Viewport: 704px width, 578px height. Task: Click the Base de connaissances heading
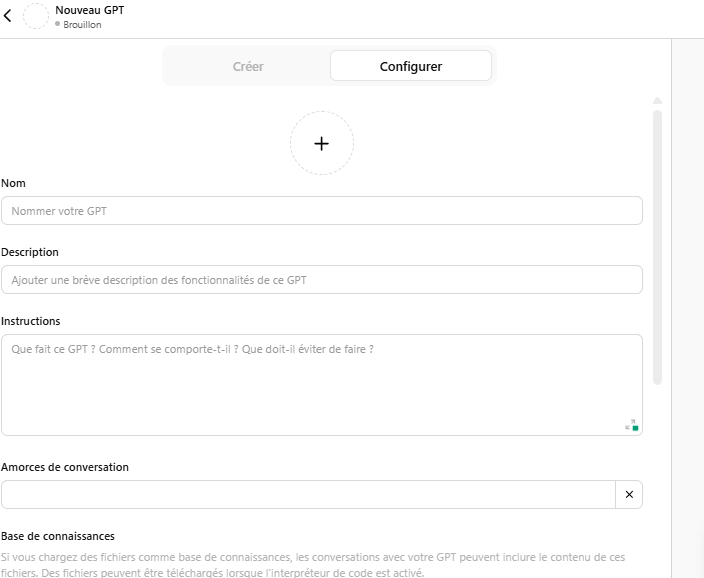point(58,536)
